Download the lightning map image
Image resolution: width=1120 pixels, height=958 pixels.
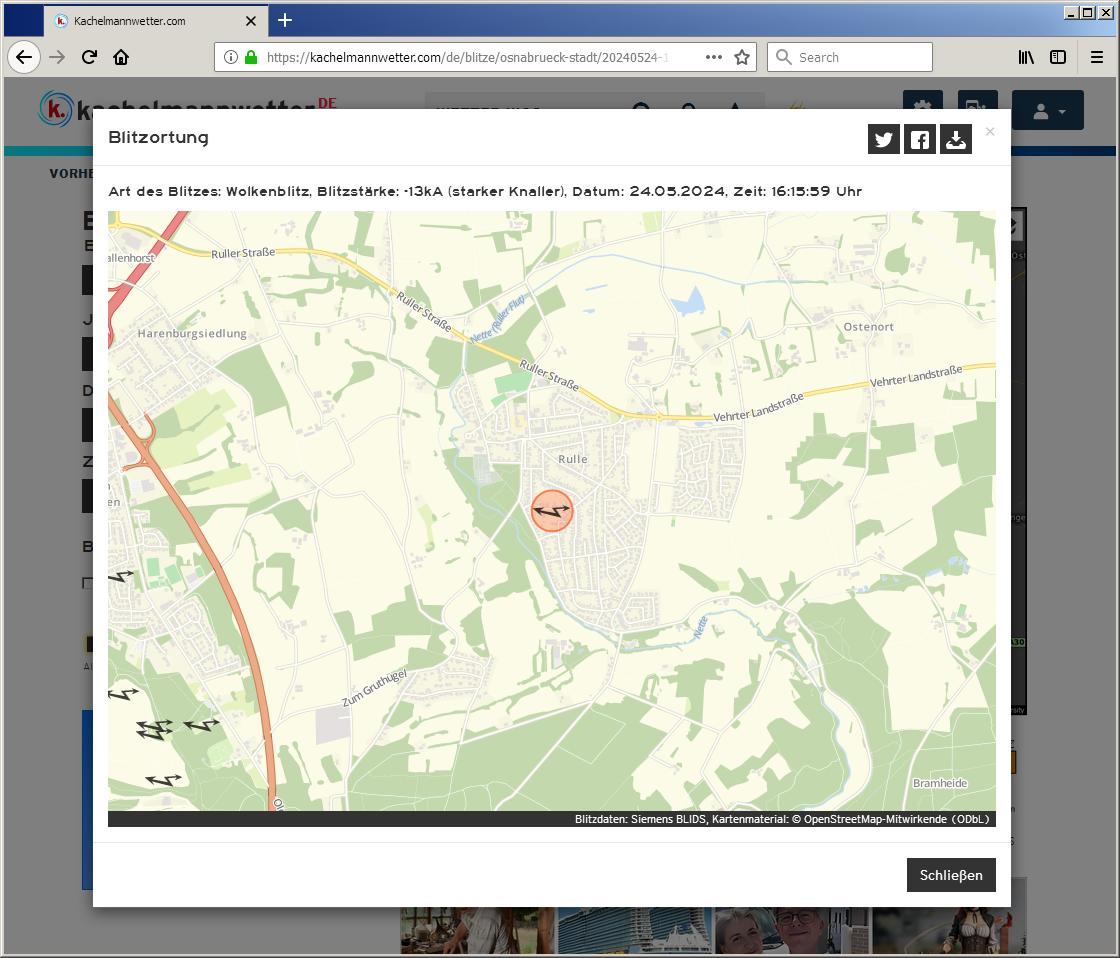[x=956, y=139]
